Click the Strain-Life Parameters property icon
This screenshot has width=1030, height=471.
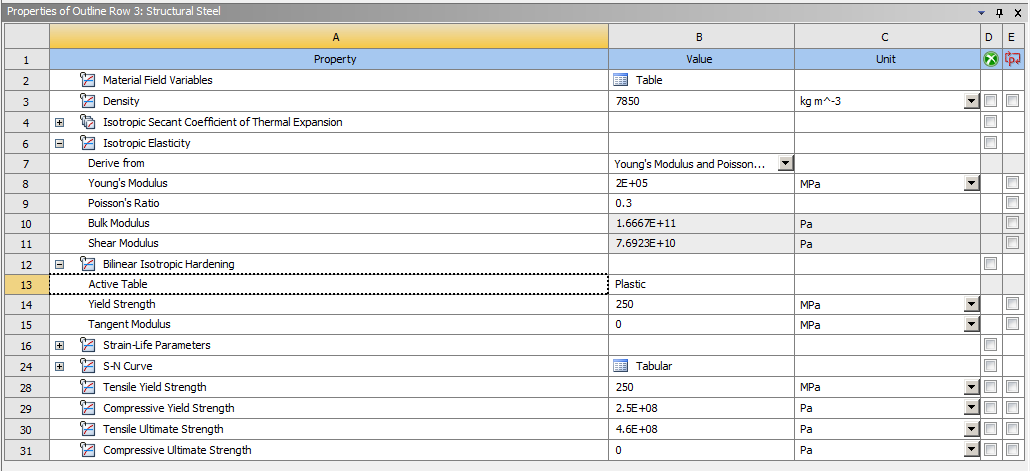pos(87,345)
